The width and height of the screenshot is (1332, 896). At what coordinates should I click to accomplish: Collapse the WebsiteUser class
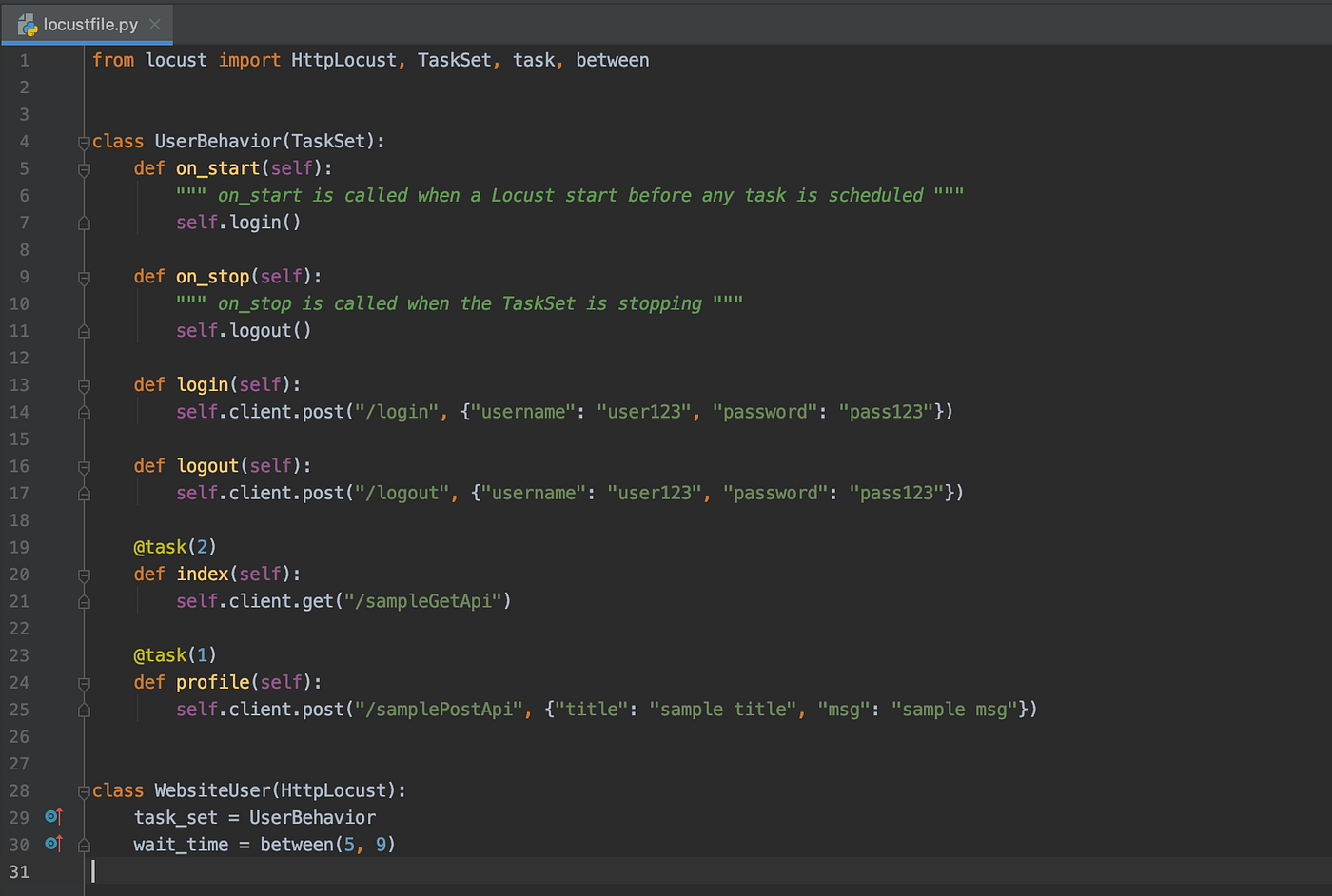pos(84,790)
